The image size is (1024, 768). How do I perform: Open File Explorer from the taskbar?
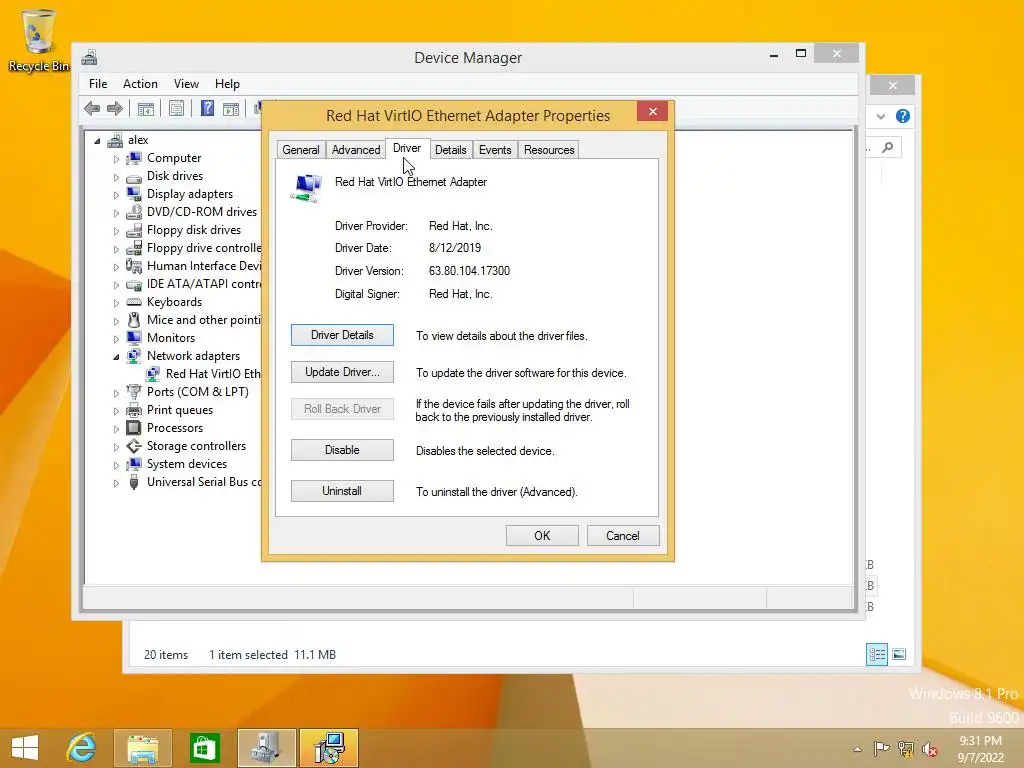tap(143, 748)
